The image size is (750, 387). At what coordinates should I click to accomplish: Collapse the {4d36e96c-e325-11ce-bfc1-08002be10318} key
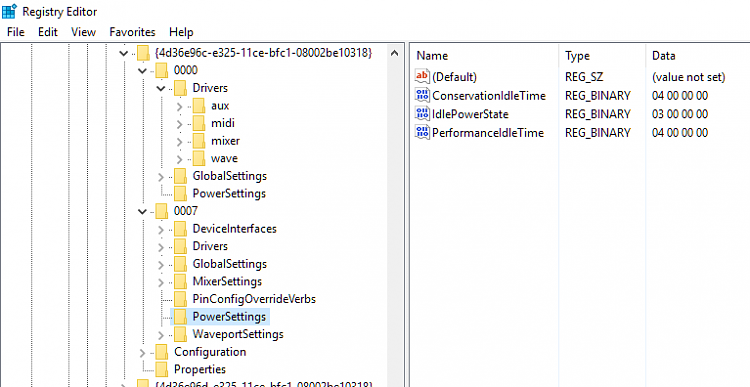[124, 53]
